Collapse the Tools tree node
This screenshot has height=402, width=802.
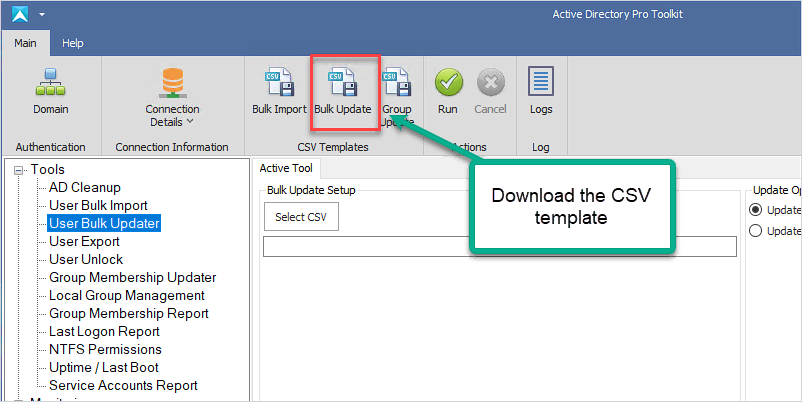pyautogui.click(x=18, y=170)
